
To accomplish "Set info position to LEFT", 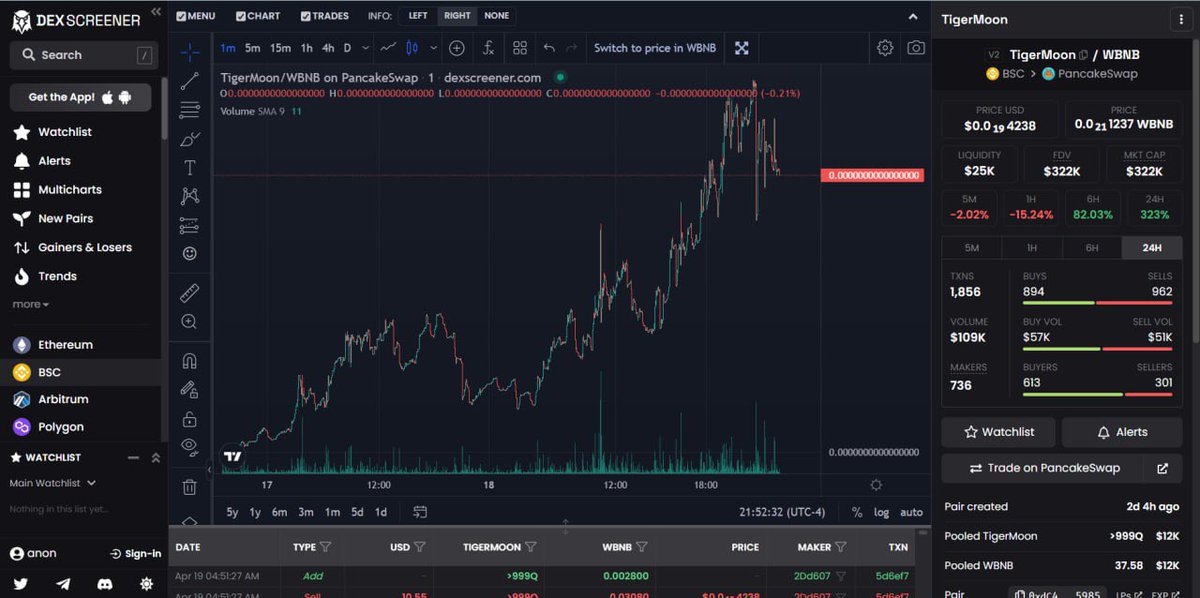I will [418, 16].
